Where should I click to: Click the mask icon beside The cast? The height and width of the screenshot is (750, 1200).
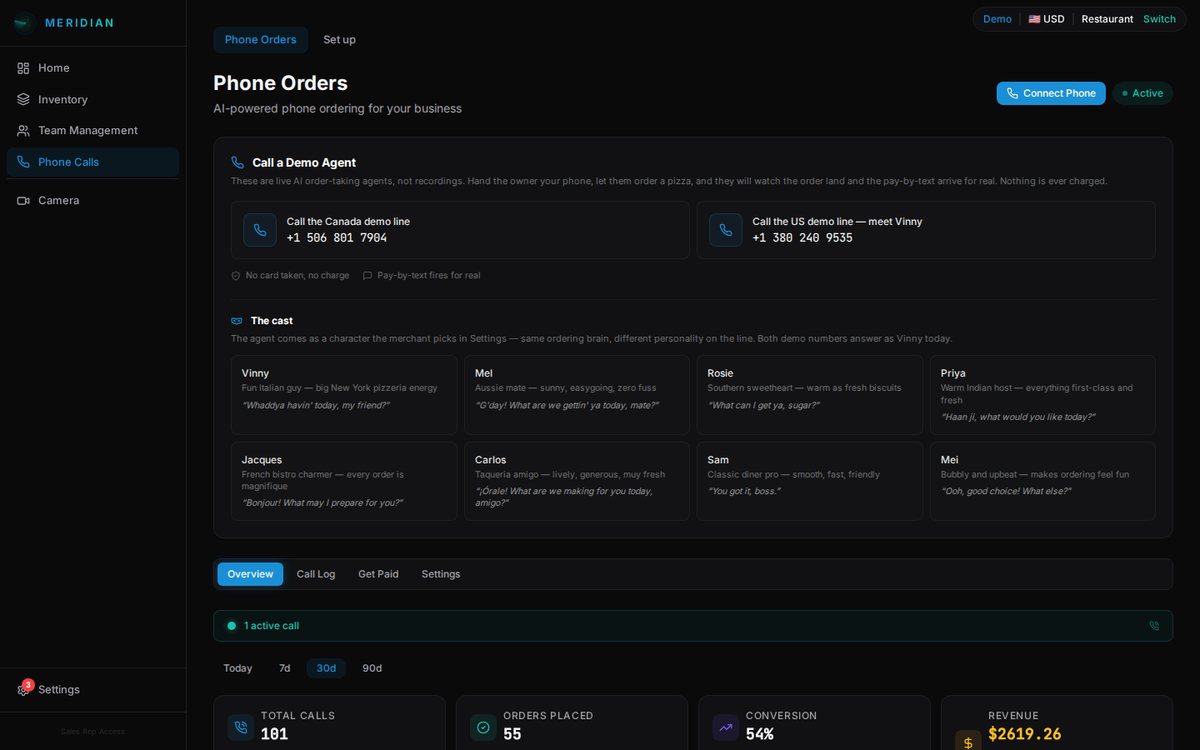[x=237, y=321]
